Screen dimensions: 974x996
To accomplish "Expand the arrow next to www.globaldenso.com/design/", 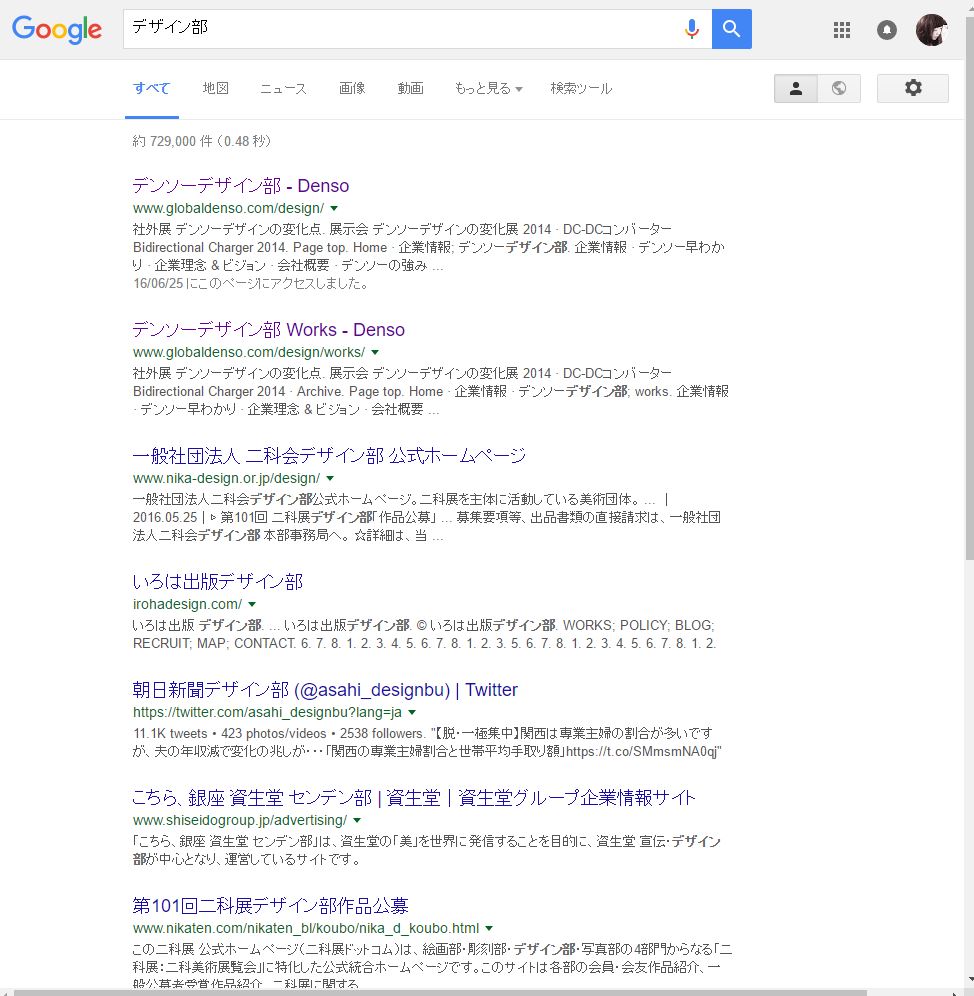I will click(334, 208).
